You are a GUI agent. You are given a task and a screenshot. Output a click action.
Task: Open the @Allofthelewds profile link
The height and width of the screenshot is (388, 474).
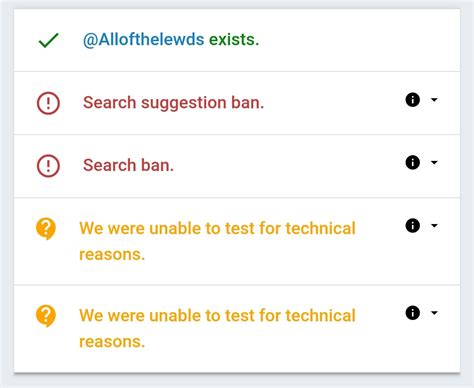click(143, 40)
